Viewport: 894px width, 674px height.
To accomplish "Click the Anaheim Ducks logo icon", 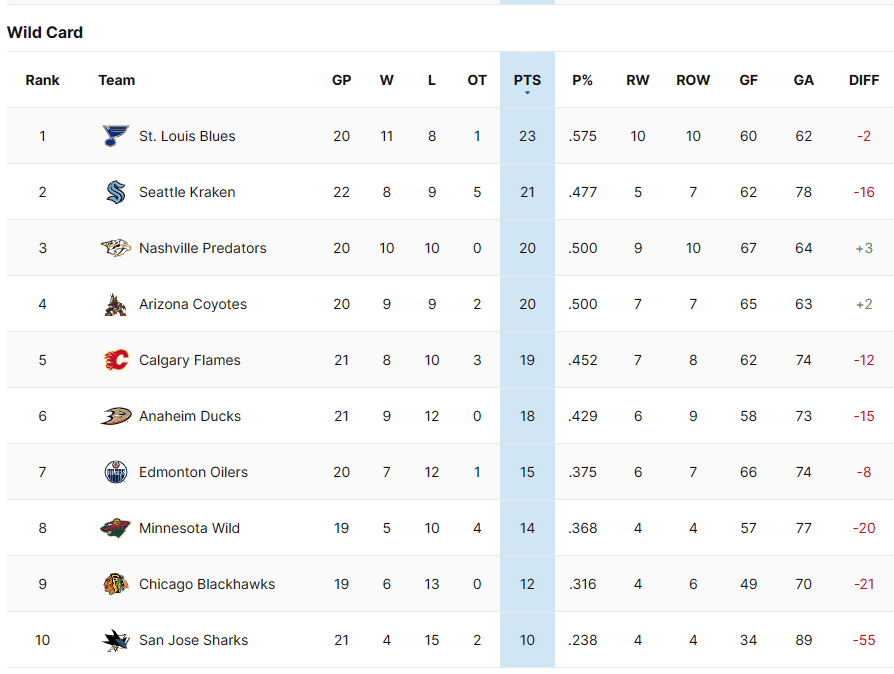I will 116,416.
